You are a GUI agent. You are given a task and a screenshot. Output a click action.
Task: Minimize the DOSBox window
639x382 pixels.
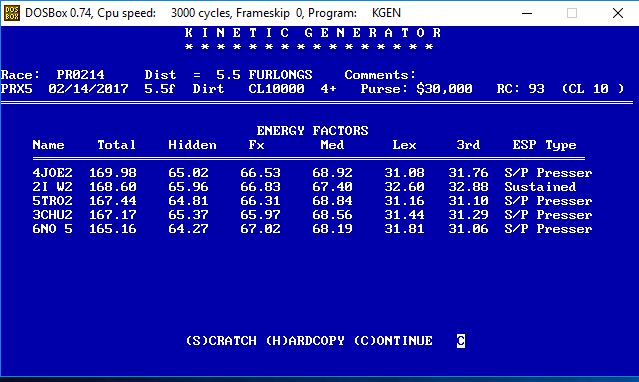527,13
